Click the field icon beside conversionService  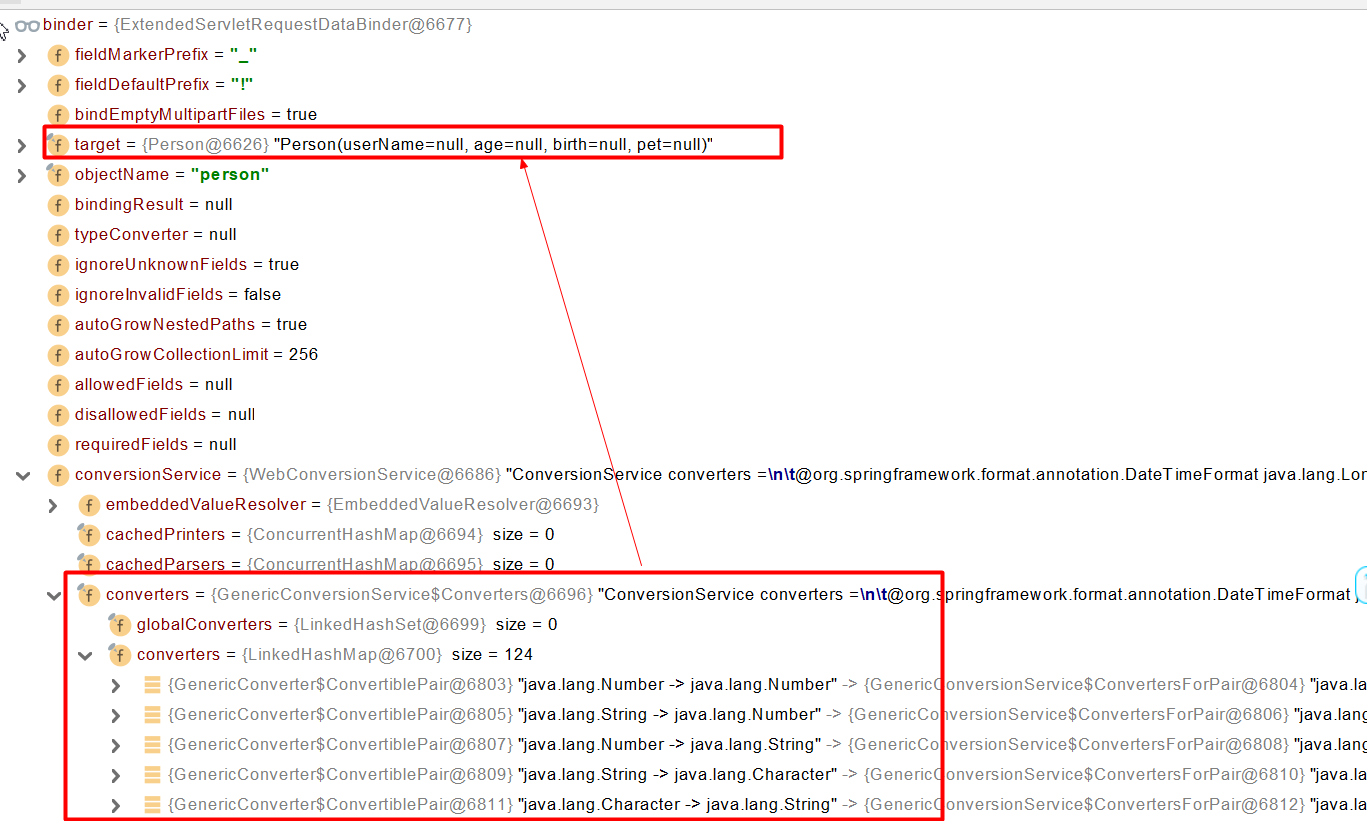pos(59,475)
